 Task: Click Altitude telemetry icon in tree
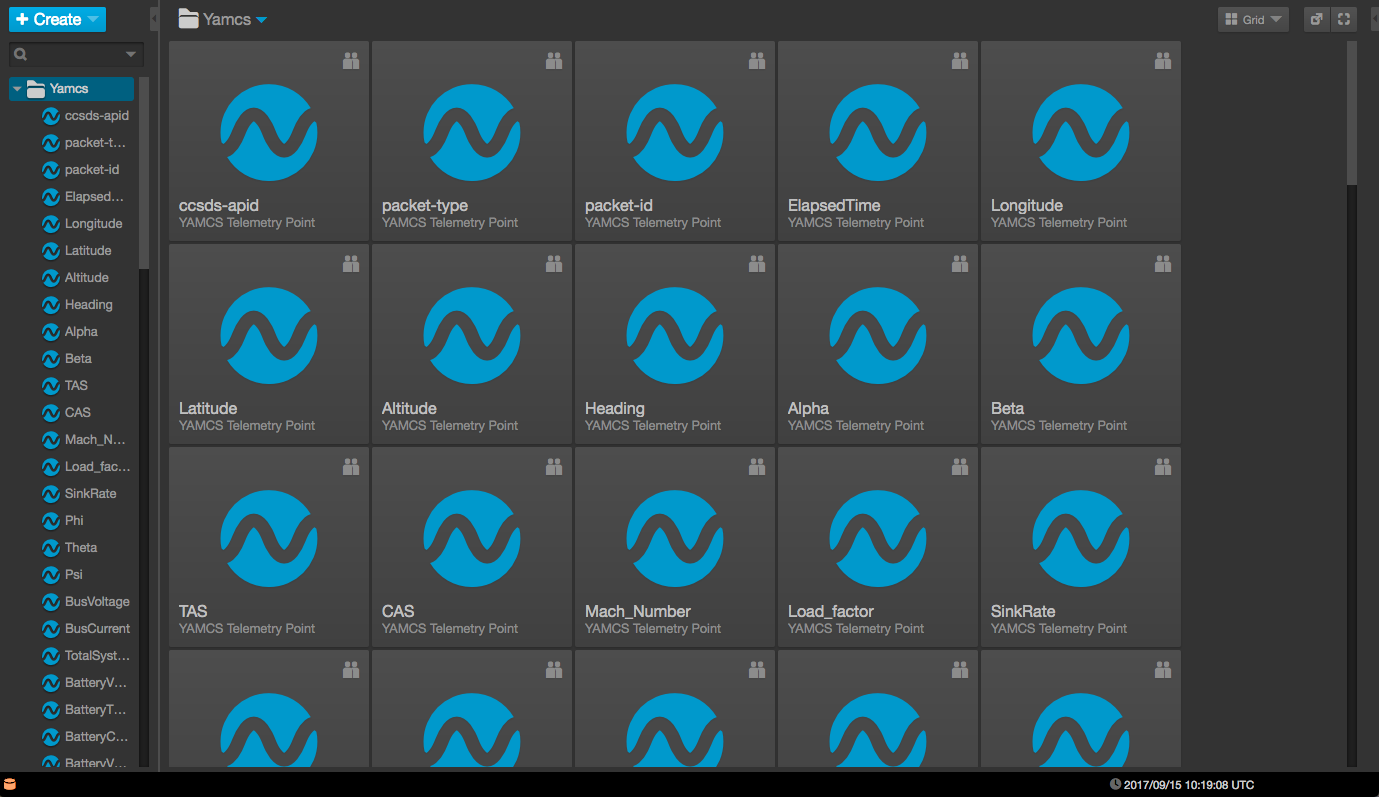(x=50, y=278)
